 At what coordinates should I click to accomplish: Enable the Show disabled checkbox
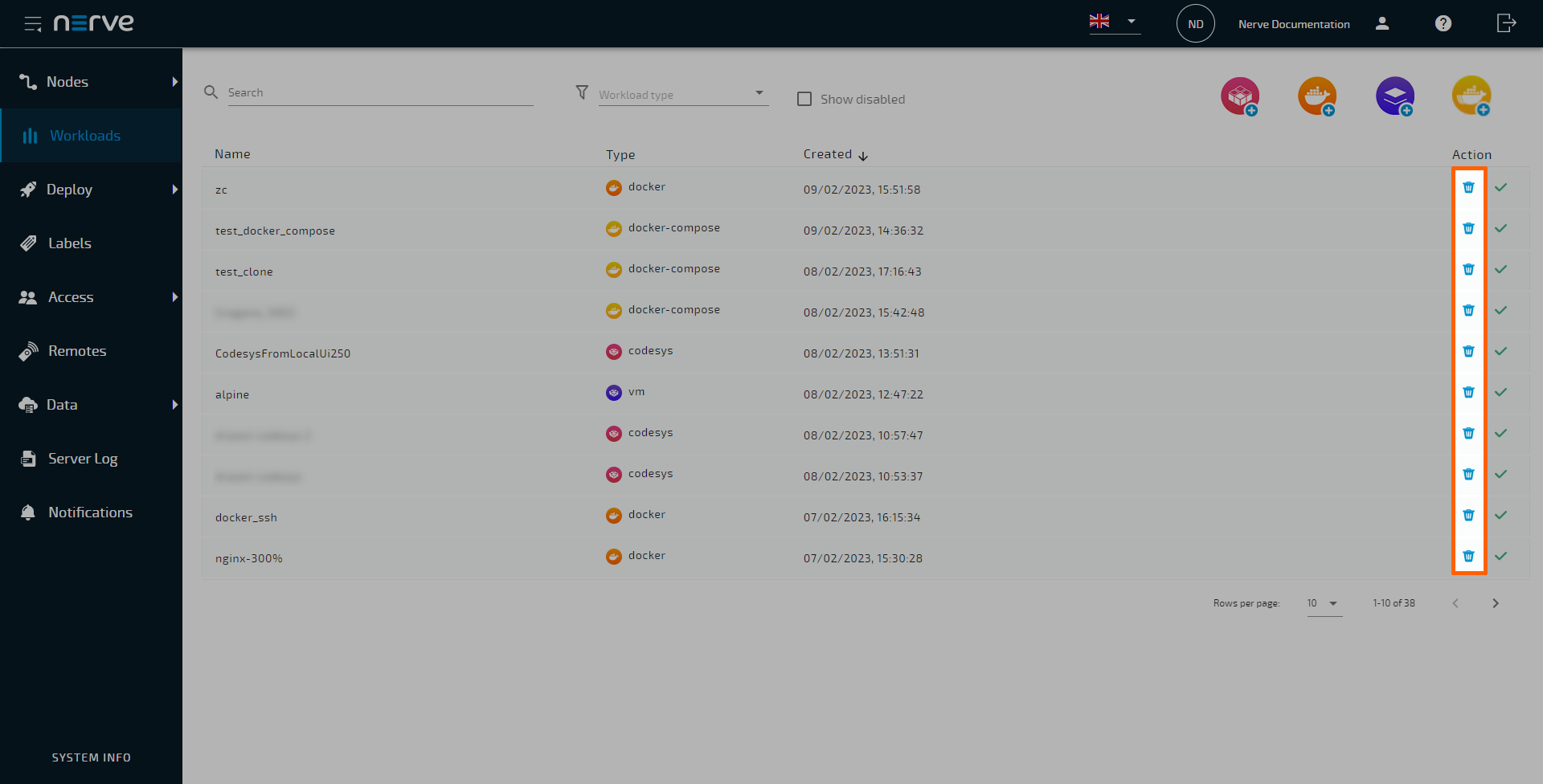click(804, 98)
